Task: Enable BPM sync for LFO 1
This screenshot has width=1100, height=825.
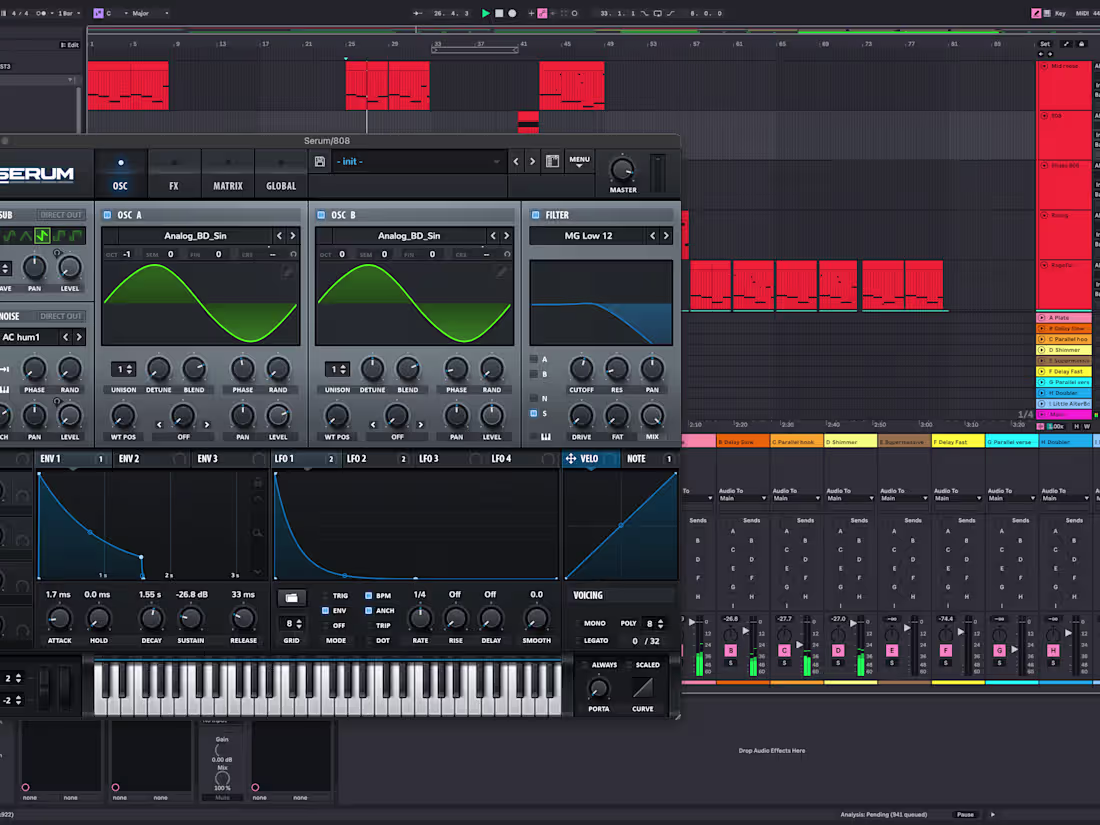Action: (x=366, y=596)
